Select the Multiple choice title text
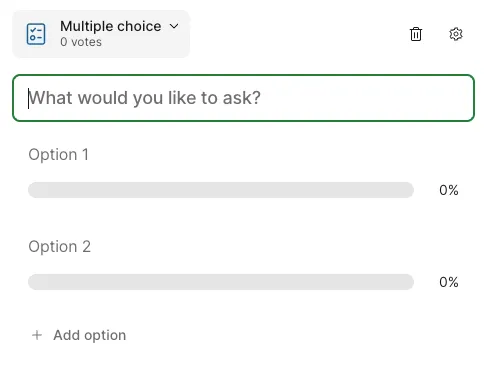Screen dimensions: 487x383 (x=111, y=26)
